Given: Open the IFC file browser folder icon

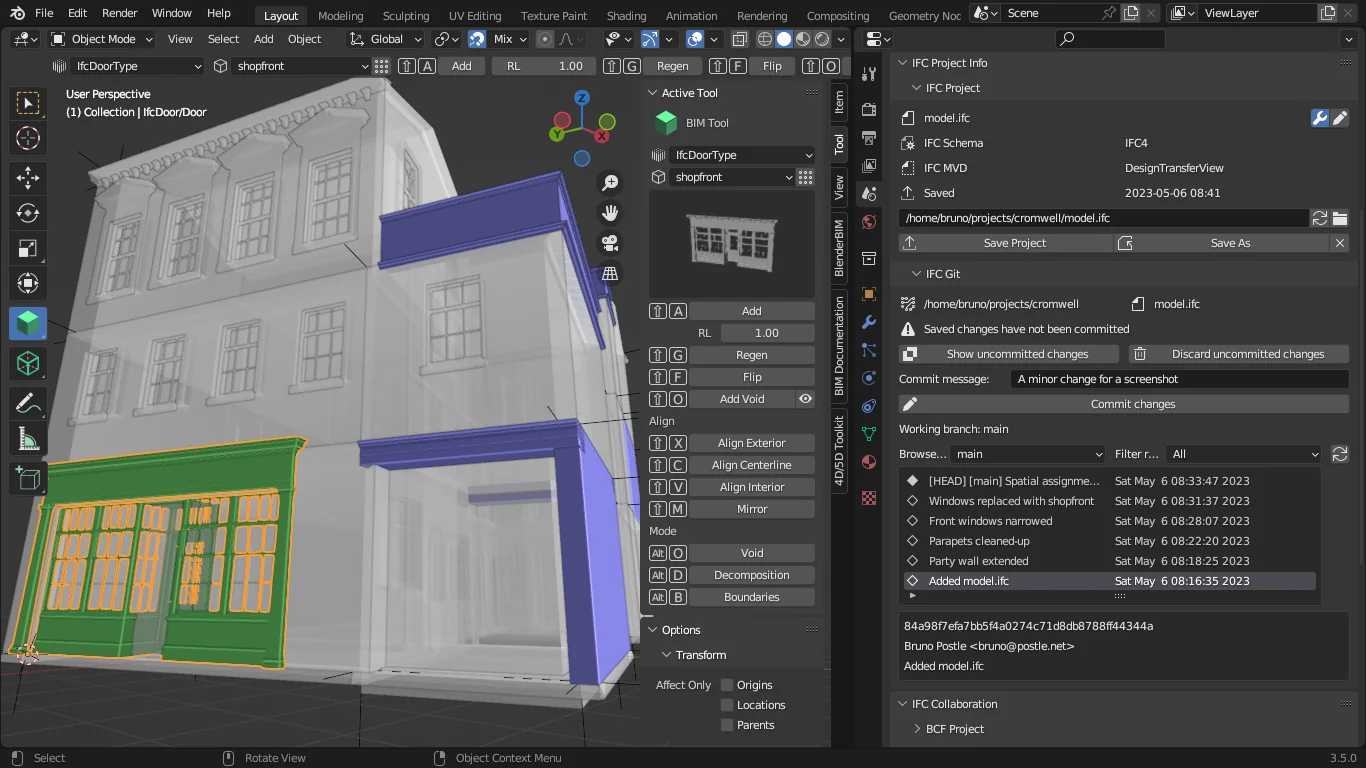Looking at the screenshot, I should pyautogui.click(x=1340, y=218).
